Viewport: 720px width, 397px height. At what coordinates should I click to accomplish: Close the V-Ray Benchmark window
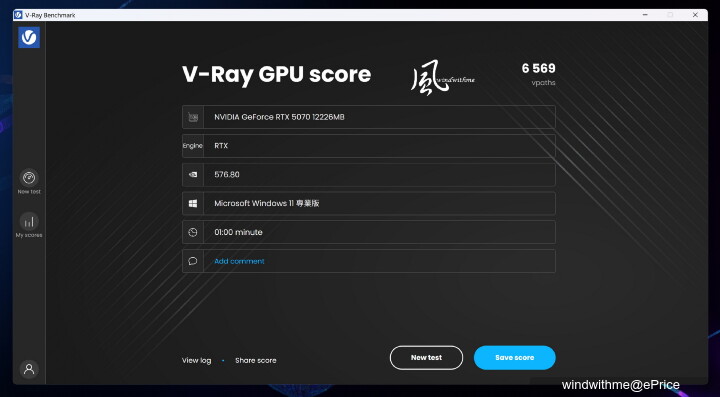[695, 15]
